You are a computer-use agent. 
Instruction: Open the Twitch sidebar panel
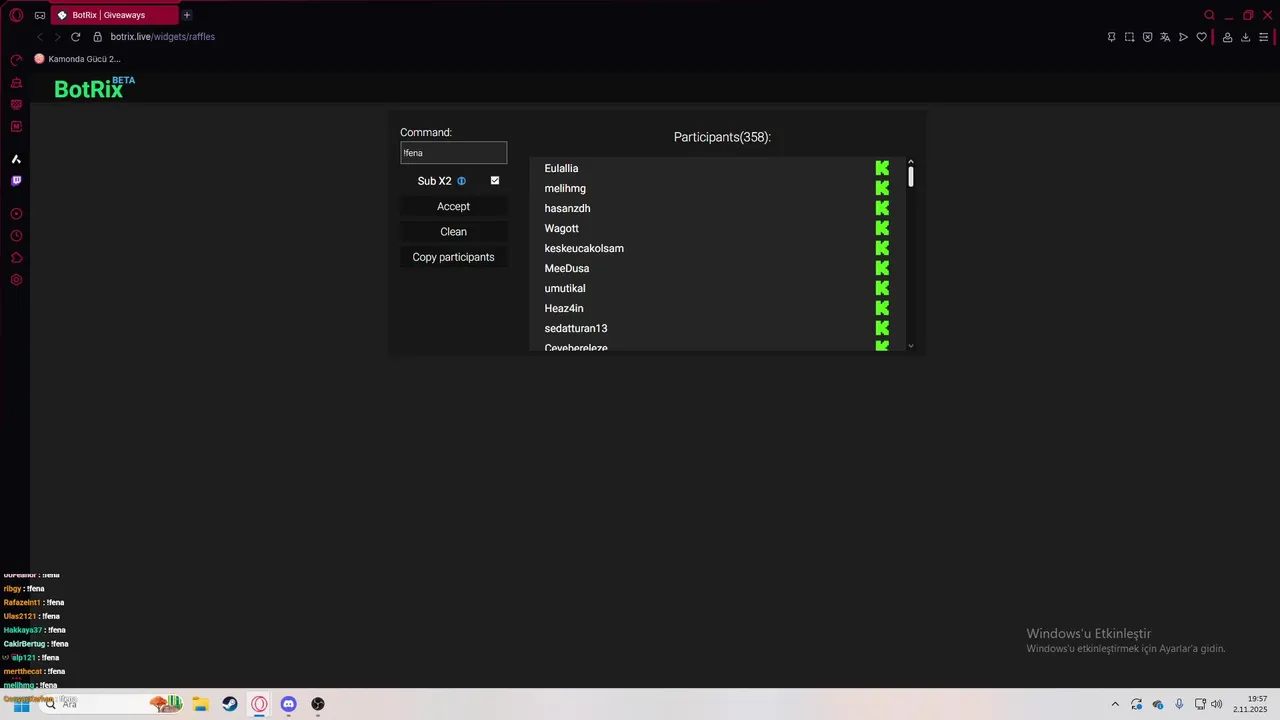16,181
